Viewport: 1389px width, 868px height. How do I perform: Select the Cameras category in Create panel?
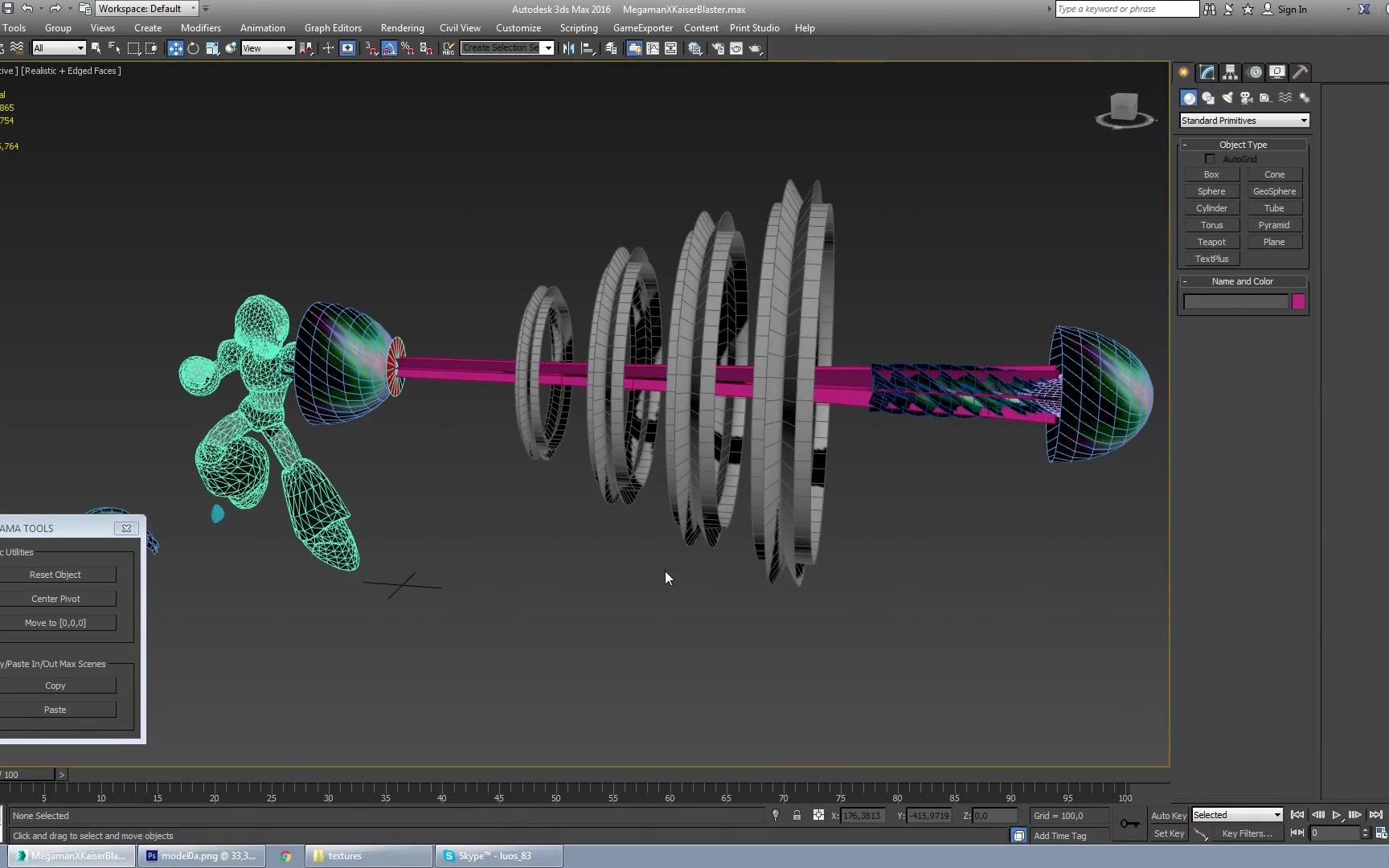1246,97
